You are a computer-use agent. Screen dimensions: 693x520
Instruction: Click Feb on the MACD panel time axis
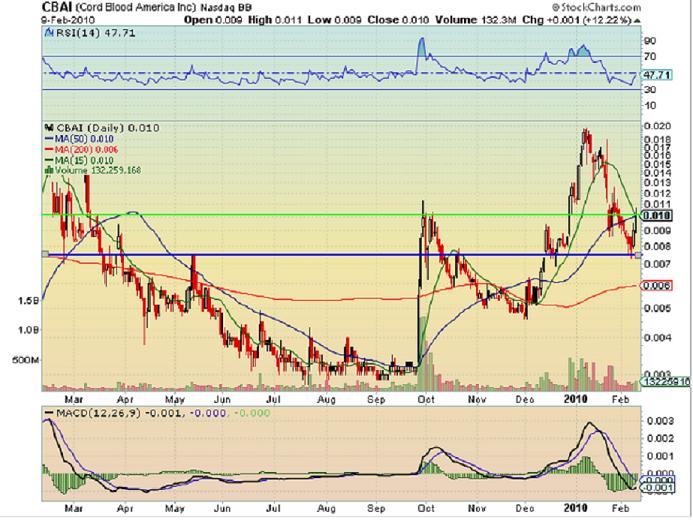click(621, 509)
